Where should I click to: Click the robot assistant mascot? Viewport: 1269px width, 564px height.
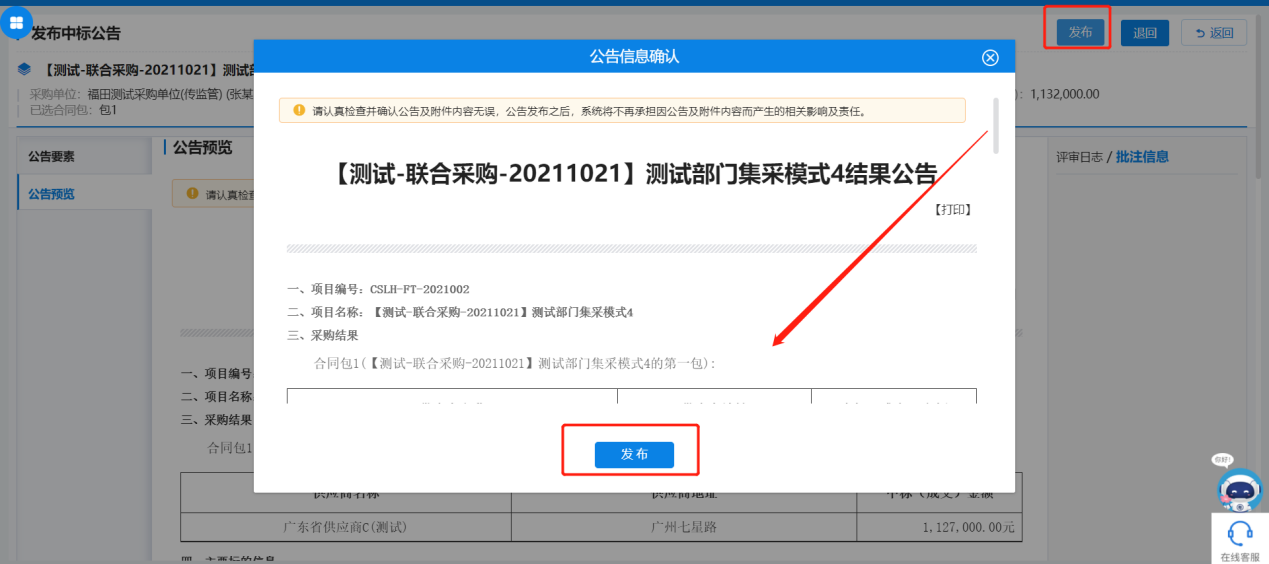pos(1240,490)
